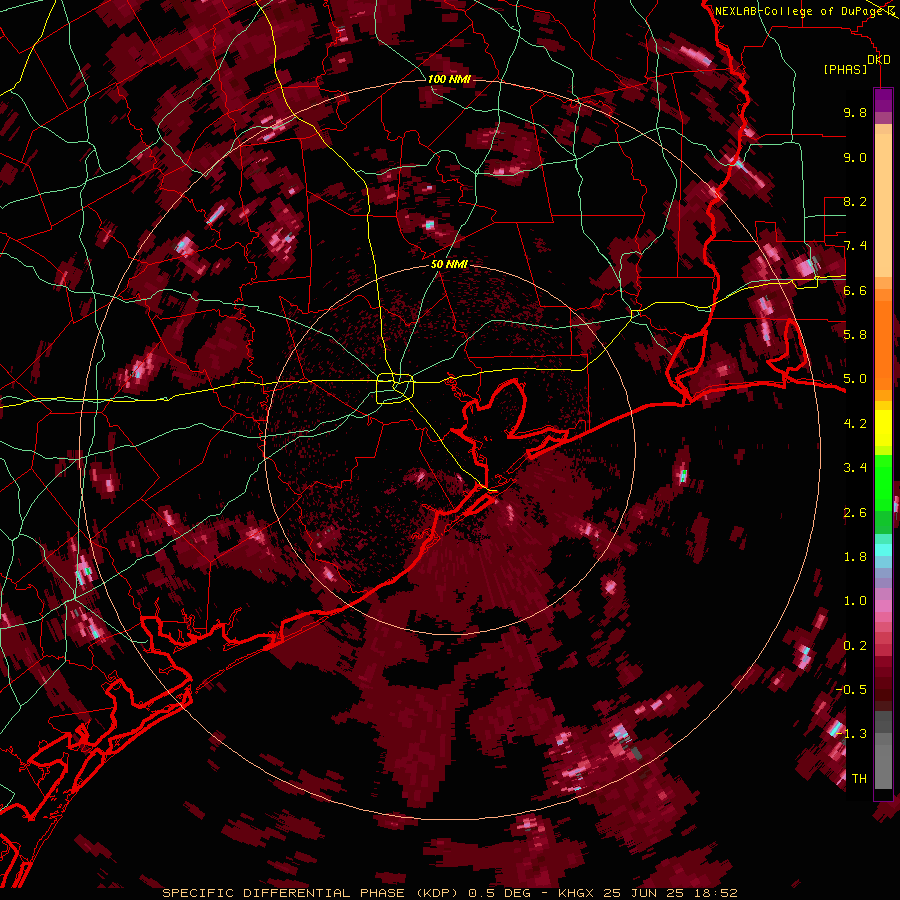Click the 5.8 color scale value

[x=855, y=334]
